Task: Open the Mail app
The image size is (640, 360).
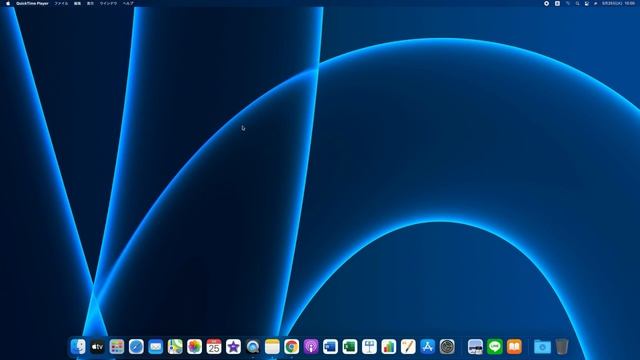Action: coord(156,347)
